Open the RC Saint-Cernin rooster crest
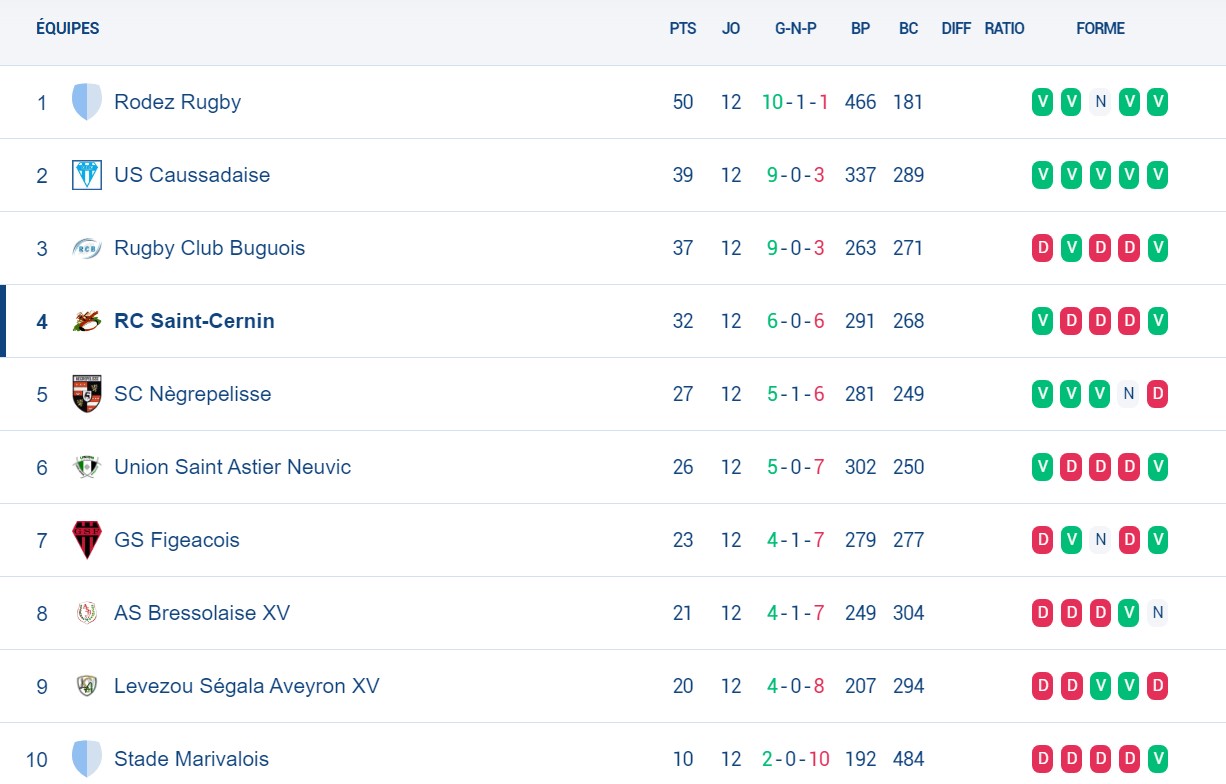1226x784 pixels. coord(87,320)
